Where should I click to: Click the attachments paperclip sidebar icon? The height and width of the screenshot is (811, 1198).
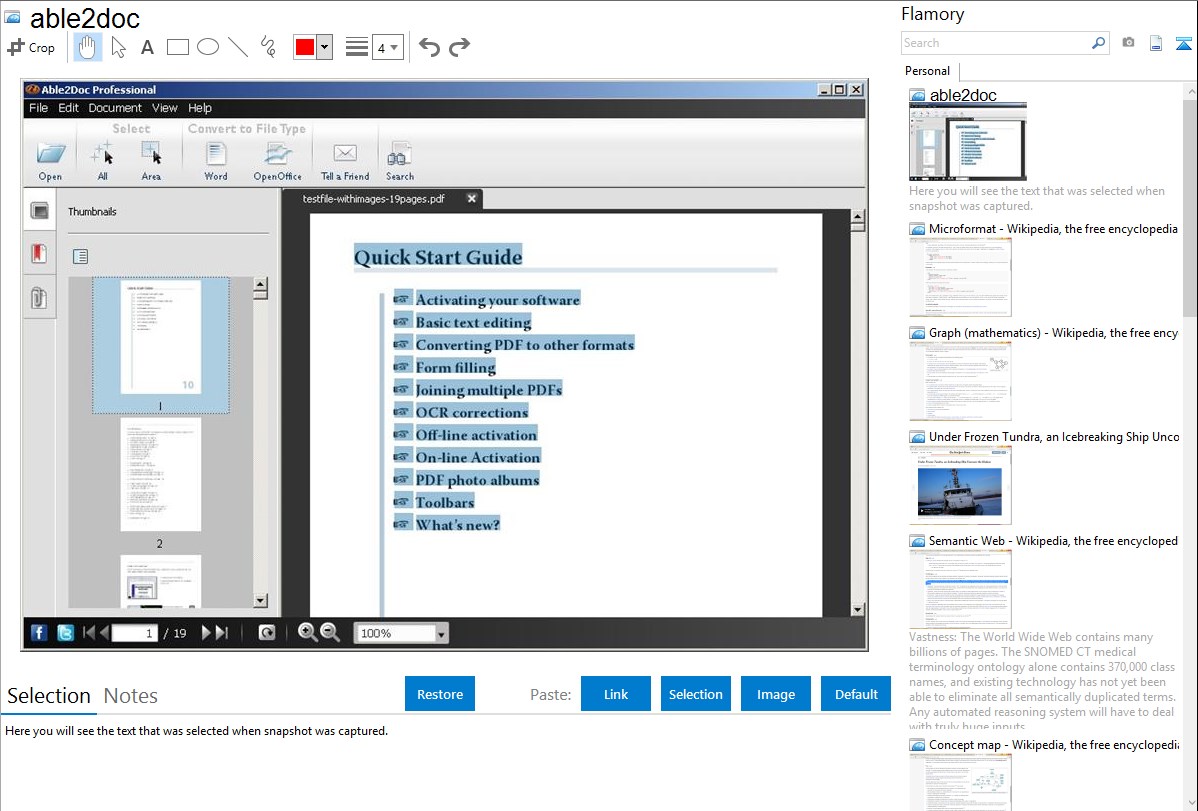pyautogui.click(x=39, y=297)
